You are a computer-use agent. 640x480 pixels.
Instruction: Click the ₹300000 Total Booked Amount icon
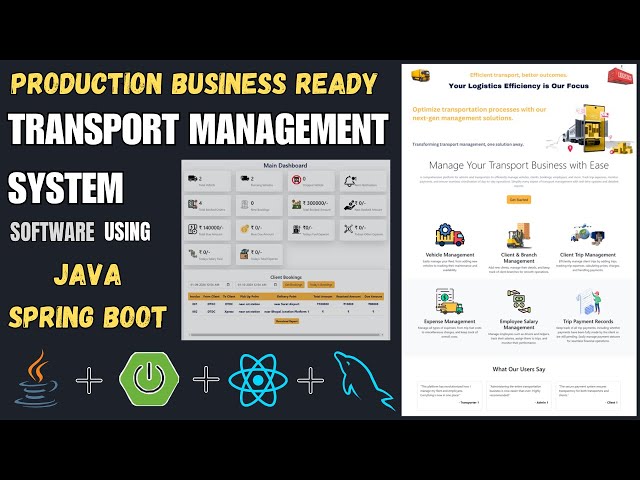click(296, 204)
